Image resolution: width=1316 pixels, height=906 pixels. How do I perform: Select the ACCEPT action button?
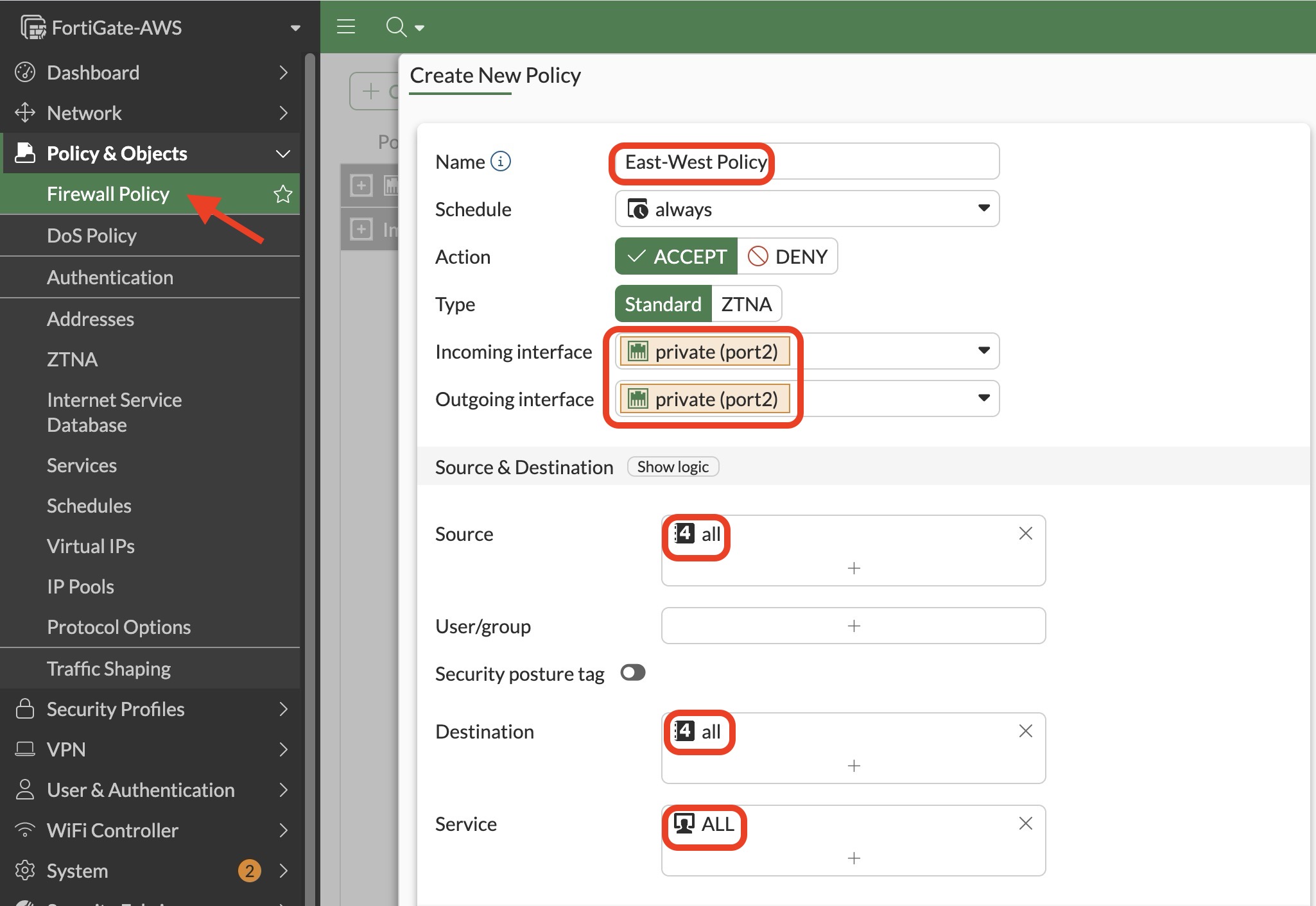pyautogui.click(x=676, y=256)
